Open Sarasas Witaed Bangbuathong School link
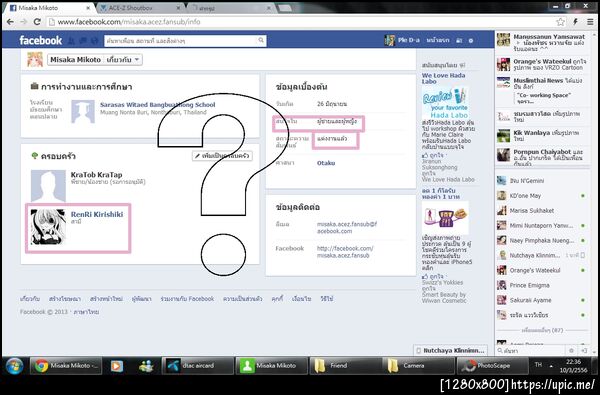 coord(158,104)
